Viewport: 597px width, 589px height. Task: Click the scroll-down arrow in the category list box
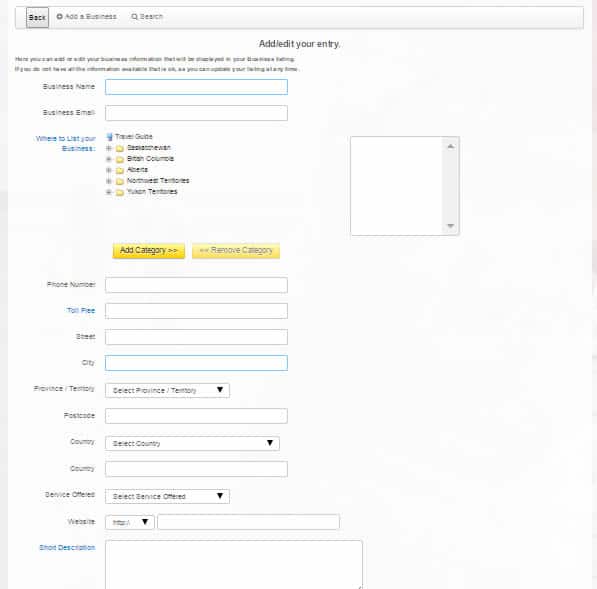tap(450, 226)
